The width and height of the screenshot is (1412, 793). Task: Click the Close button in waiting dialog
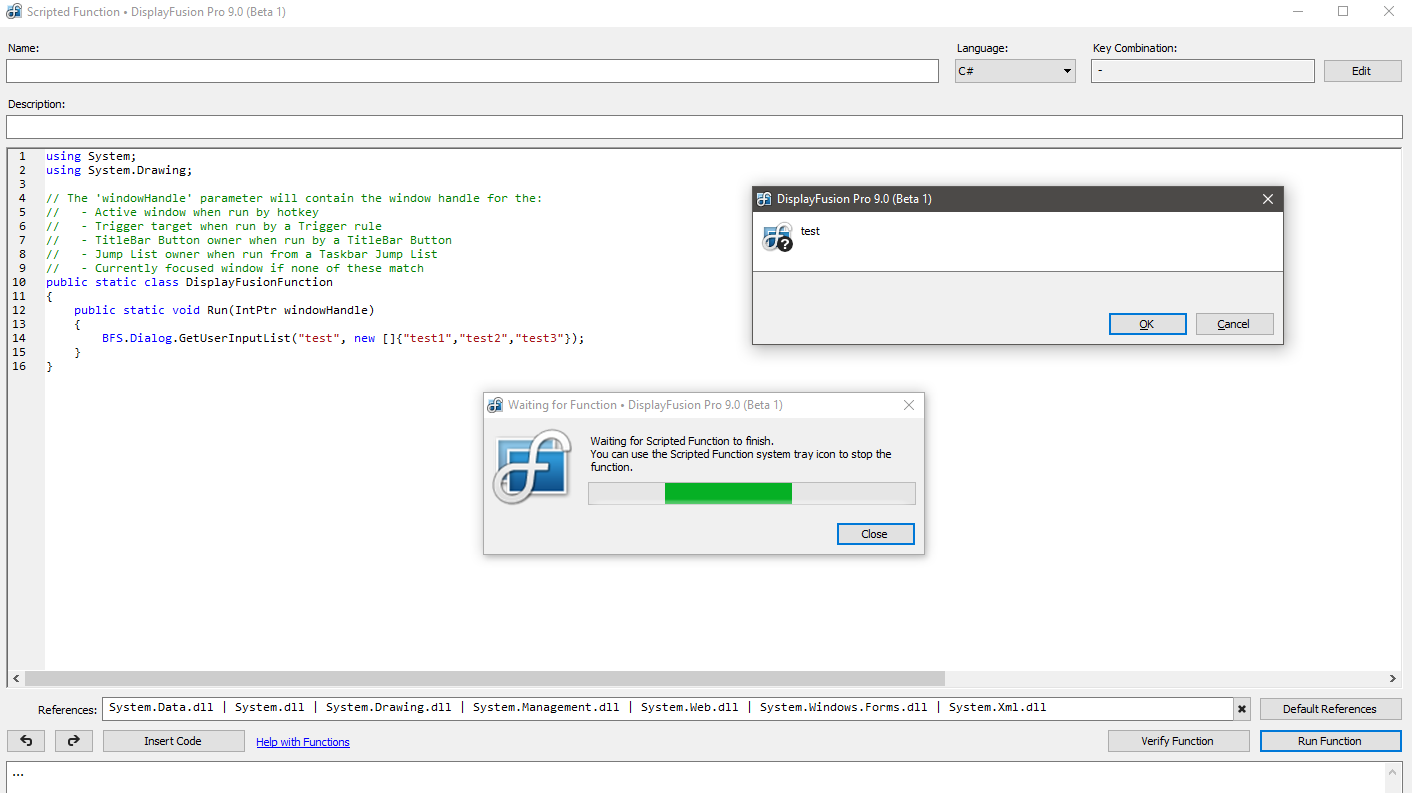[x=875, y=534]
